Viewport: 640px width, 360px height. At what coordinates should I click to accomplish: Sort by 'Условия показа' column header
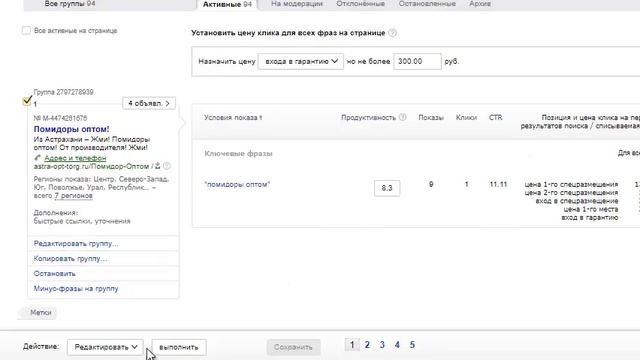pyautogui.click(x=233, y=118)
